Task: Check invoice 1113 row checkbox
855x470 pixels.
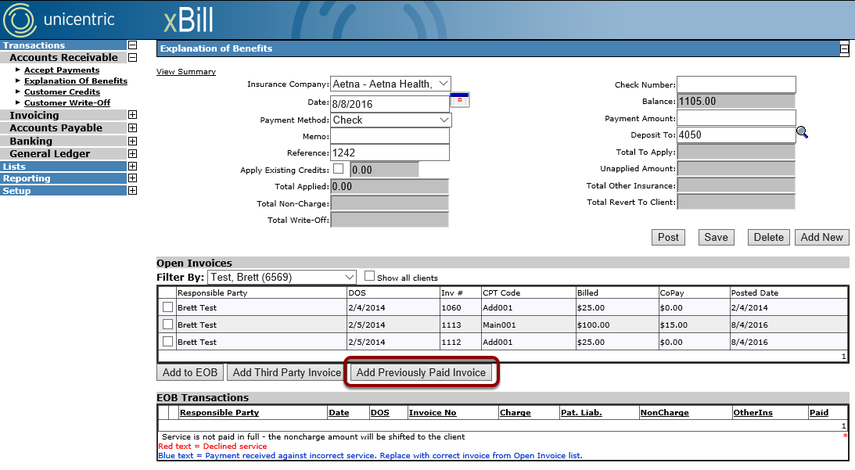Action: (167, 324)
